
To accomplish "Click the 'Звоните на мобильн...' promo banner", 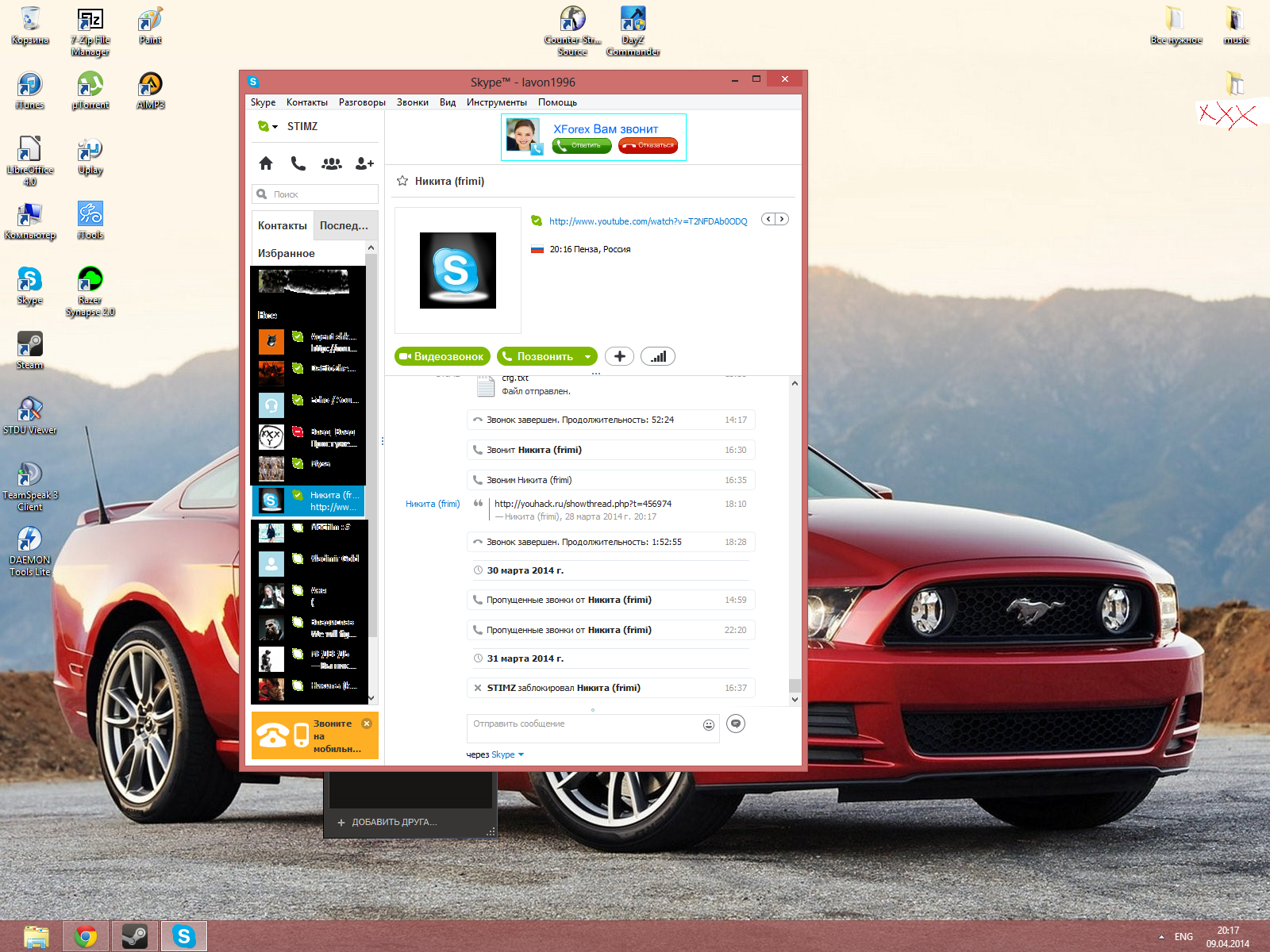I will point(315,735).
